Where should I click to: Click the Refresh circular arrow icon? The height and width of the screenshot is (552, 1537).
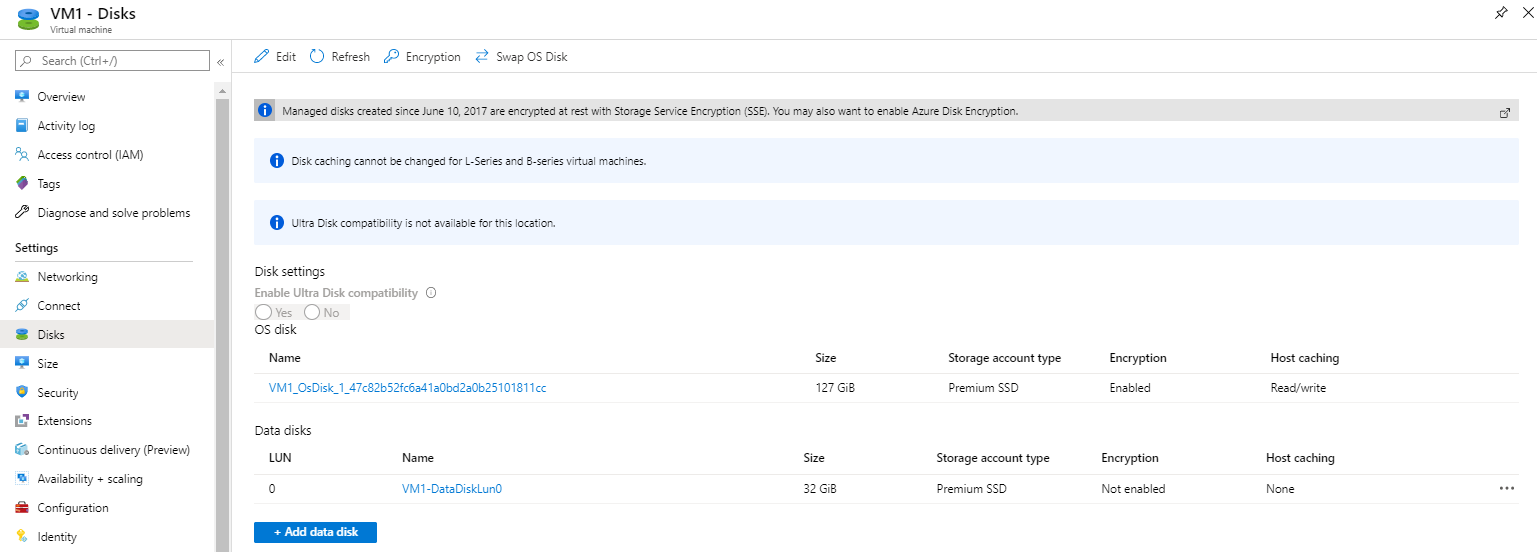317,57
